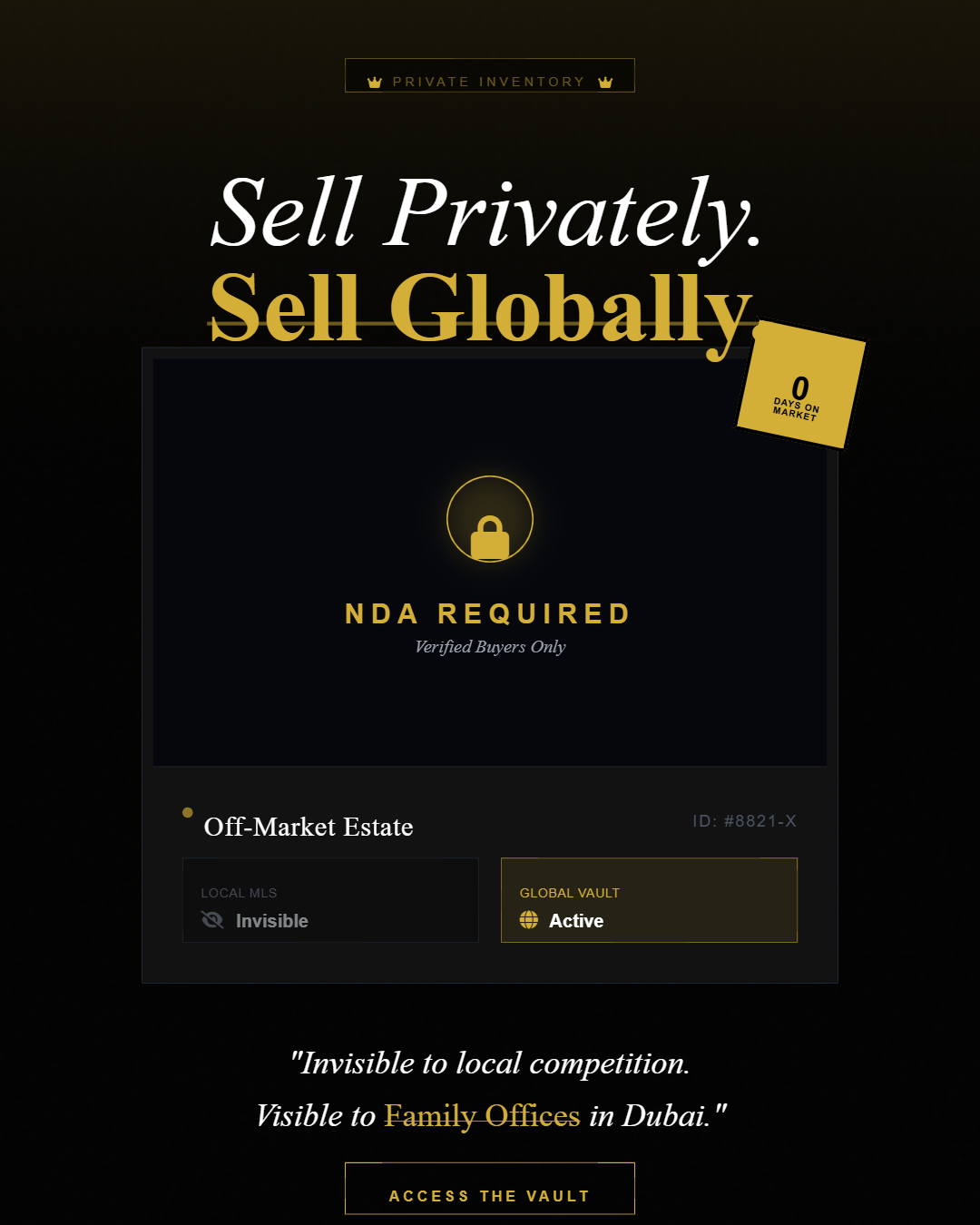Click the Off-Market Estate title
980x1225 pixels.
pyautogui.click(x=309, y=827)
